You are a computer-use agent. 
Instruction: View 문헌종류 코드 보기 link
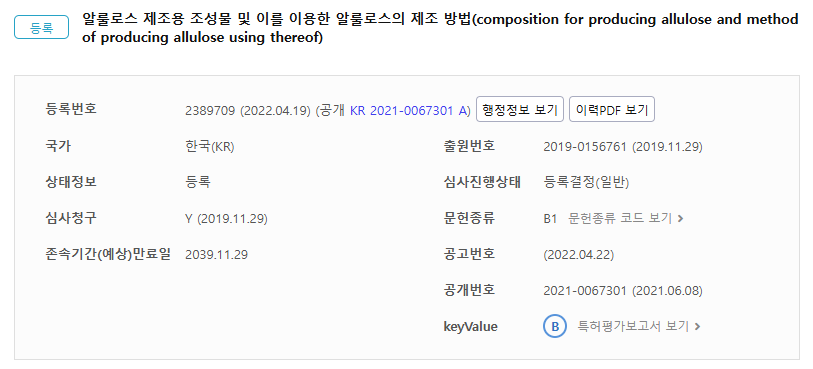pos(620,219)
